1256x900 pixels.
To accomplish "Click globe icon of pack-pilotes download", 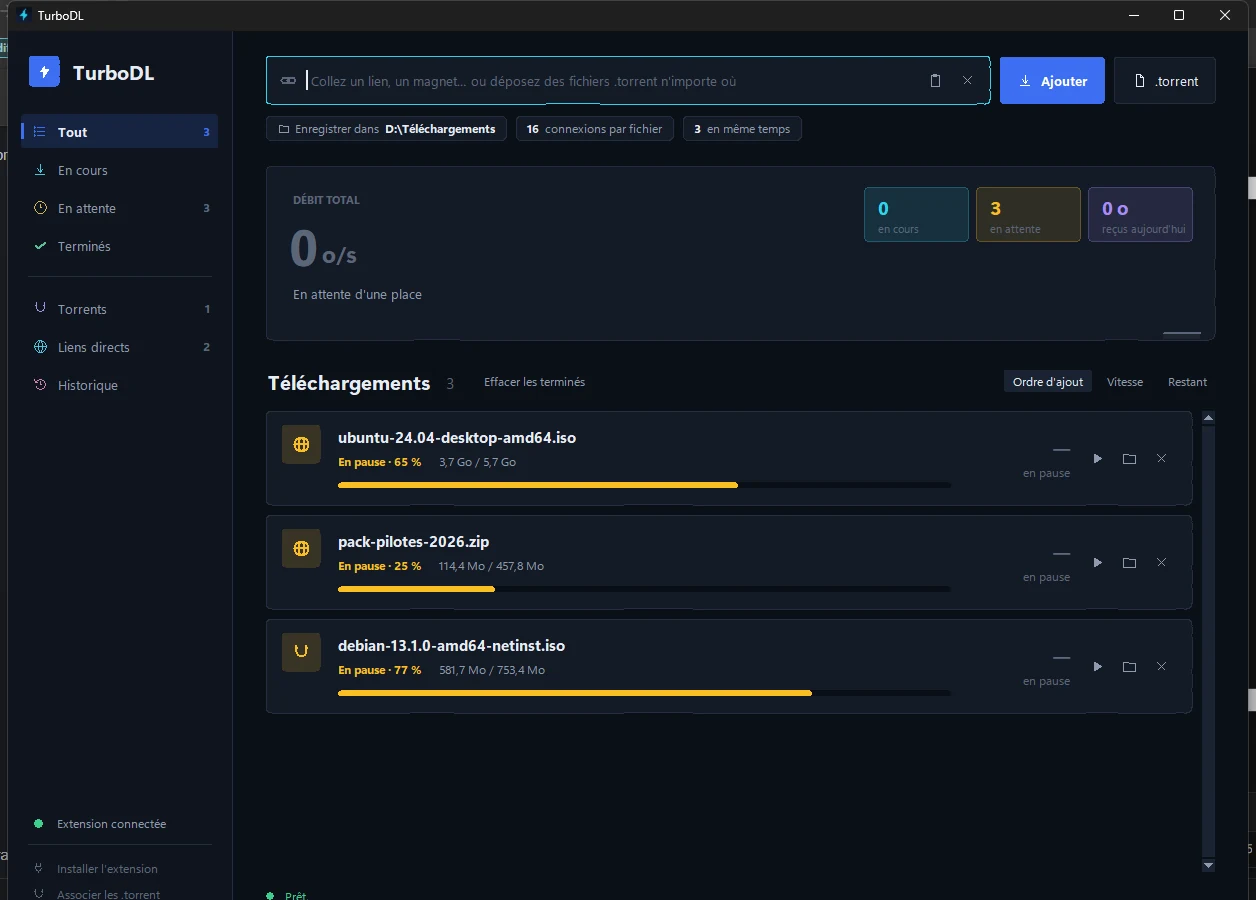I will [x=301, y=548].
